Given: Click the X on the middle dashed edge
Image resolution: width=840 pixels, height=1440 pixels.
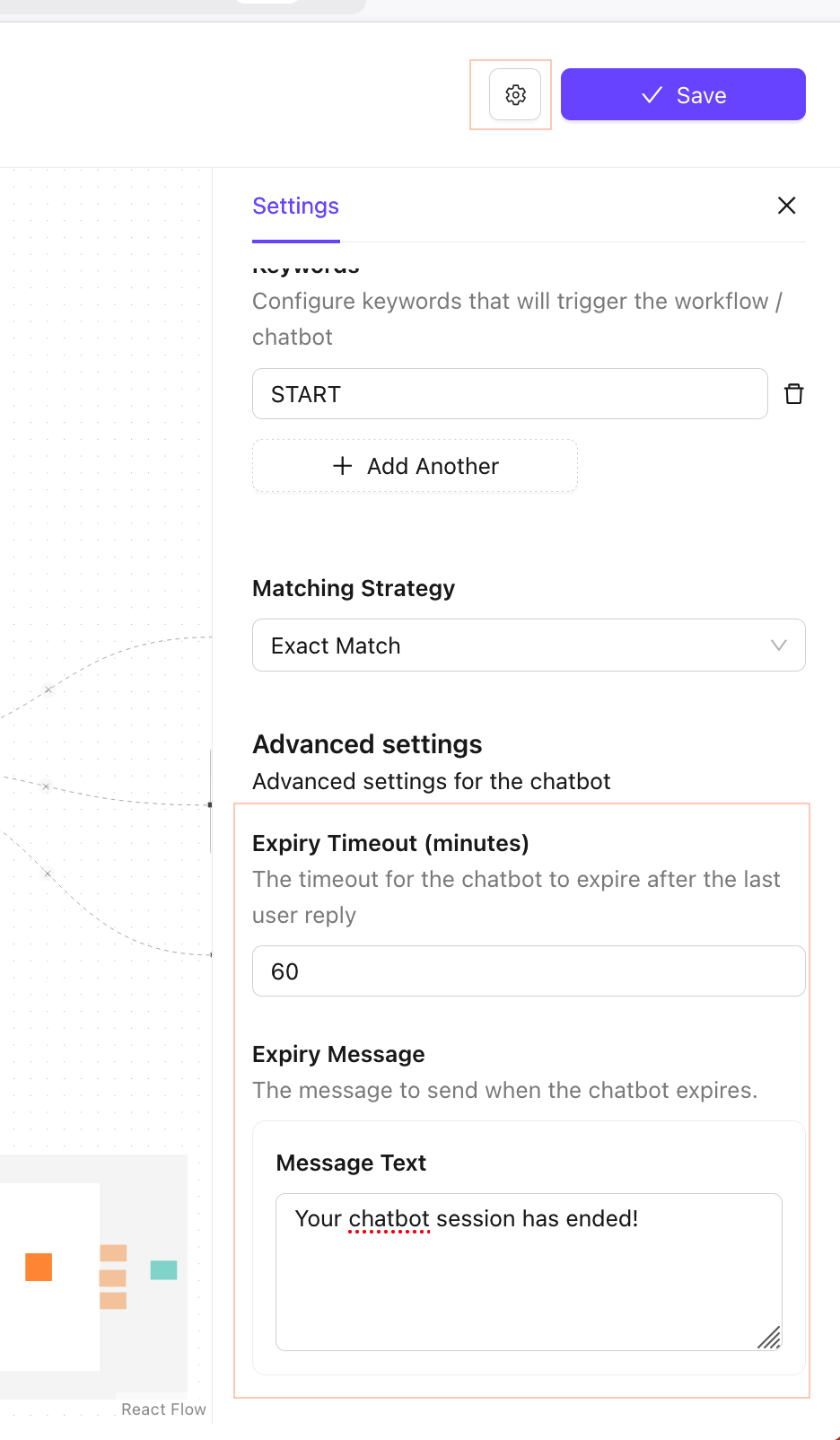Looking at the screenshot, I should tap(46, 786).
